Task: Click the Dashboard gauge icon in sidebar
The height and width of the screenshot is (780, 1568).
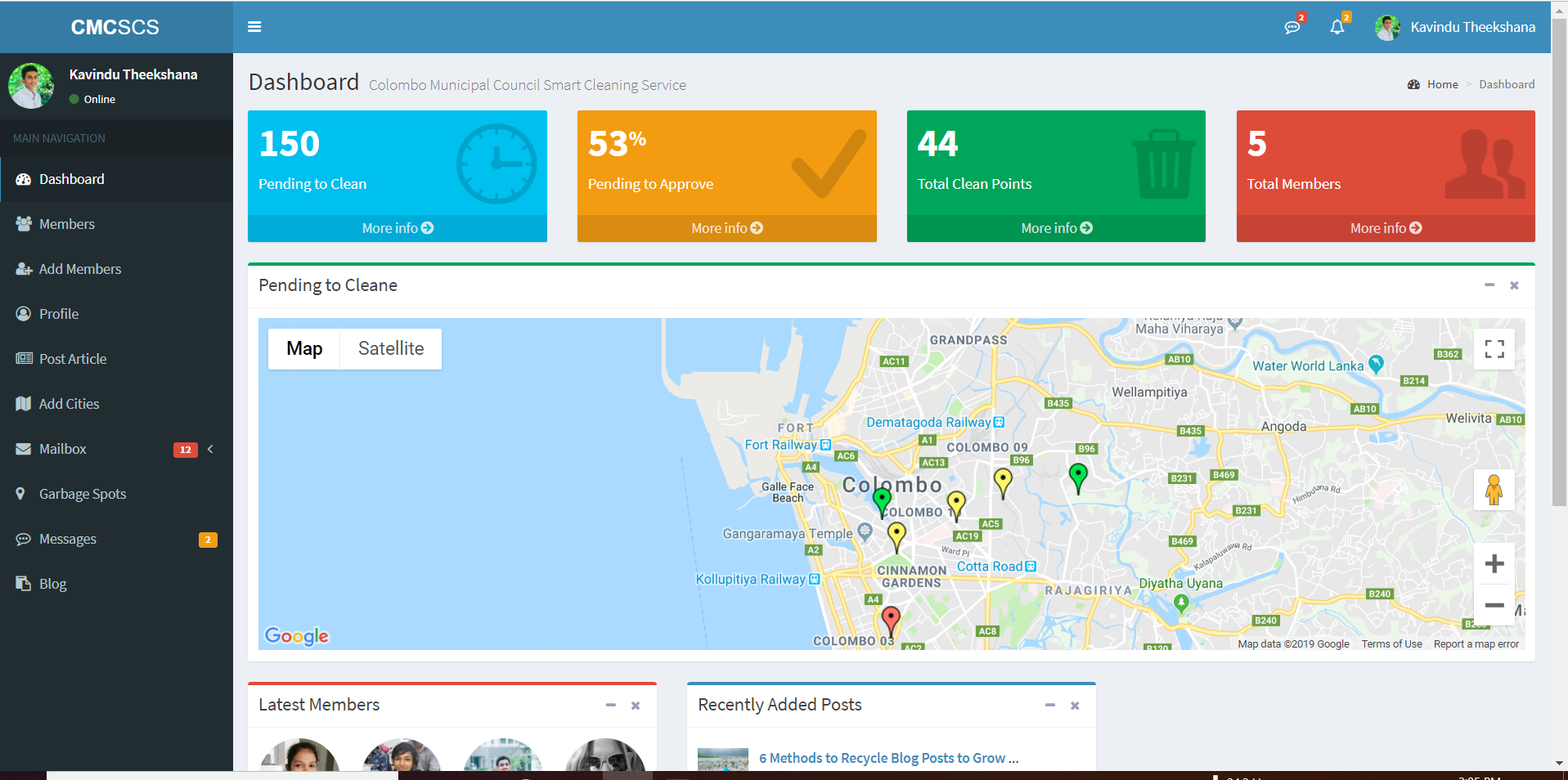Action: tap(23, 179)
